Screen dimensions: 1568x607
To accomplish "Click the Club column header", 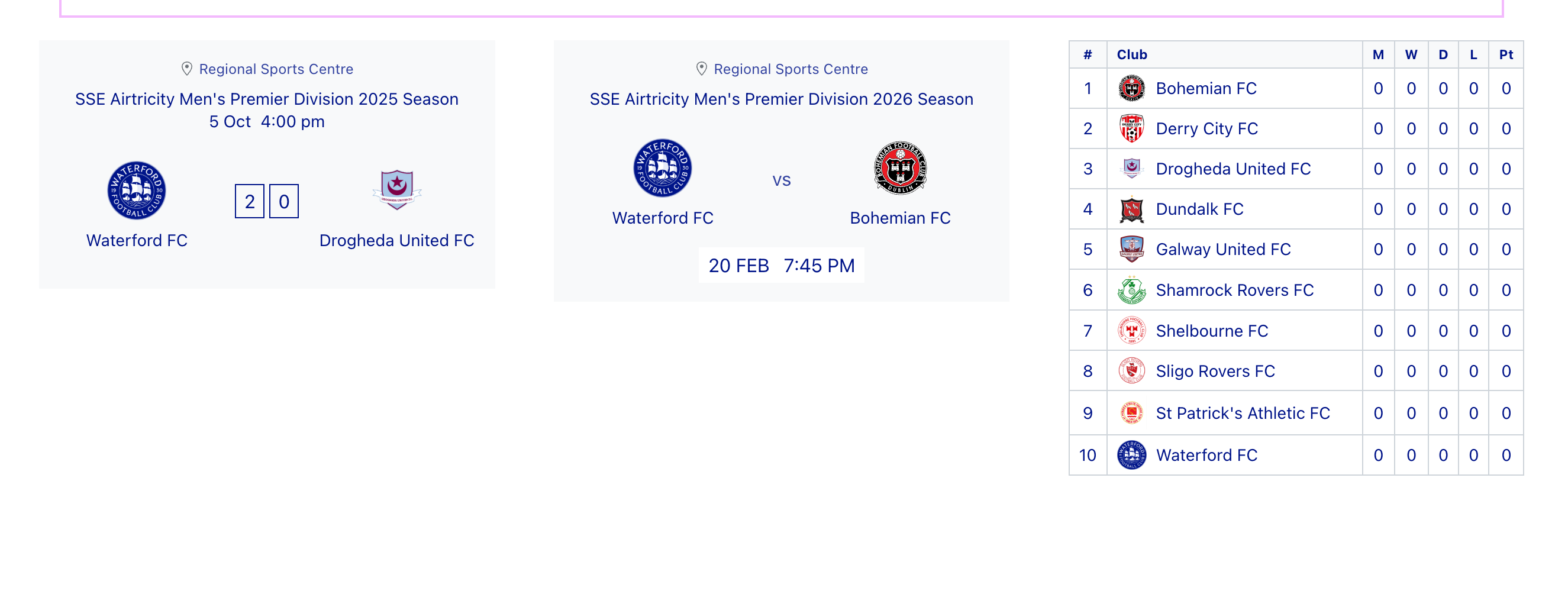I will pyautogui.click(x=1131, y=55).
